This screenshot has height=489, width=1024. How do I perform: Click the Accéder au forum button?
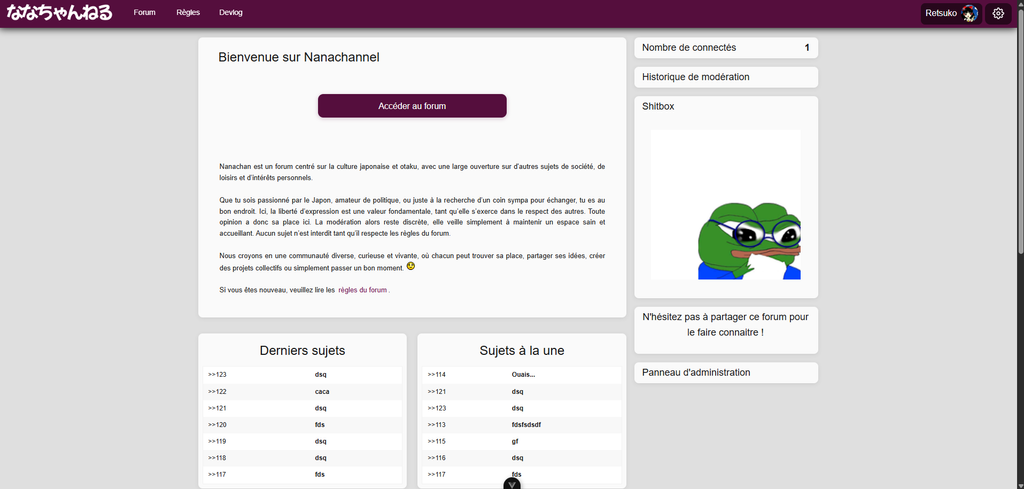click(412, 106)
